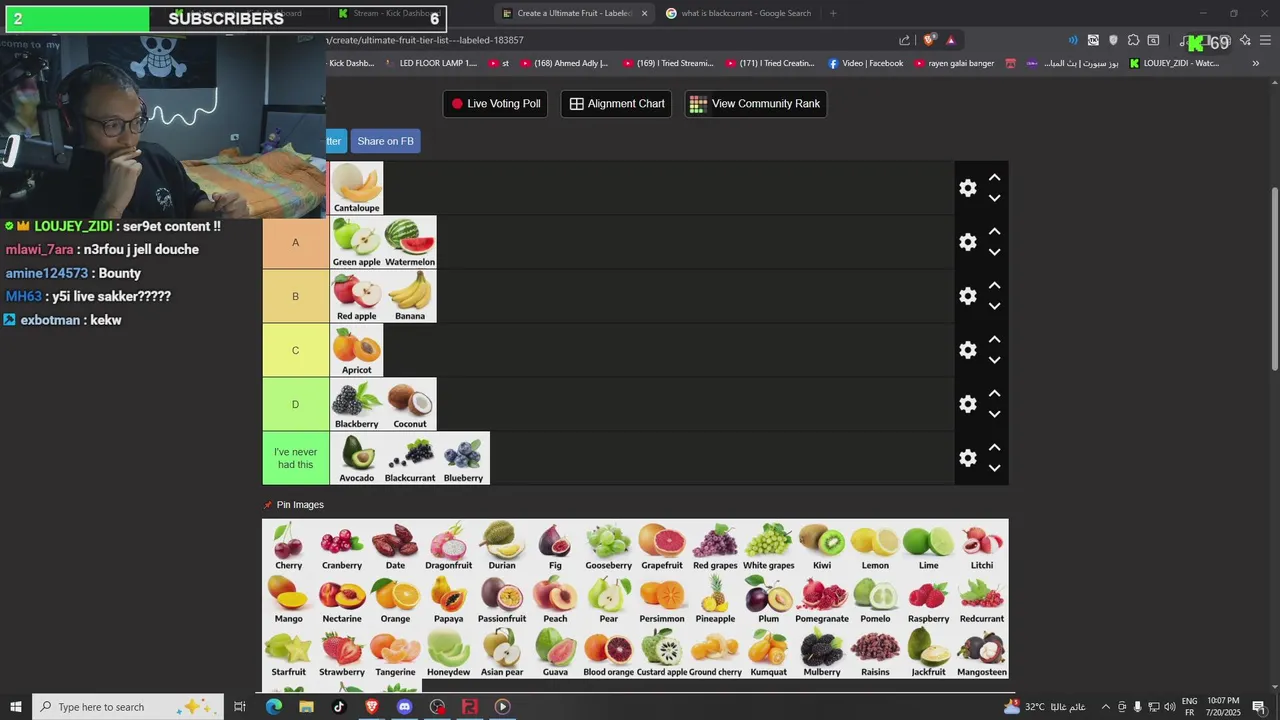Click tier A orange label
Image resolution: width=1280 pixels, height=720 pixels.
pos(296,242)
